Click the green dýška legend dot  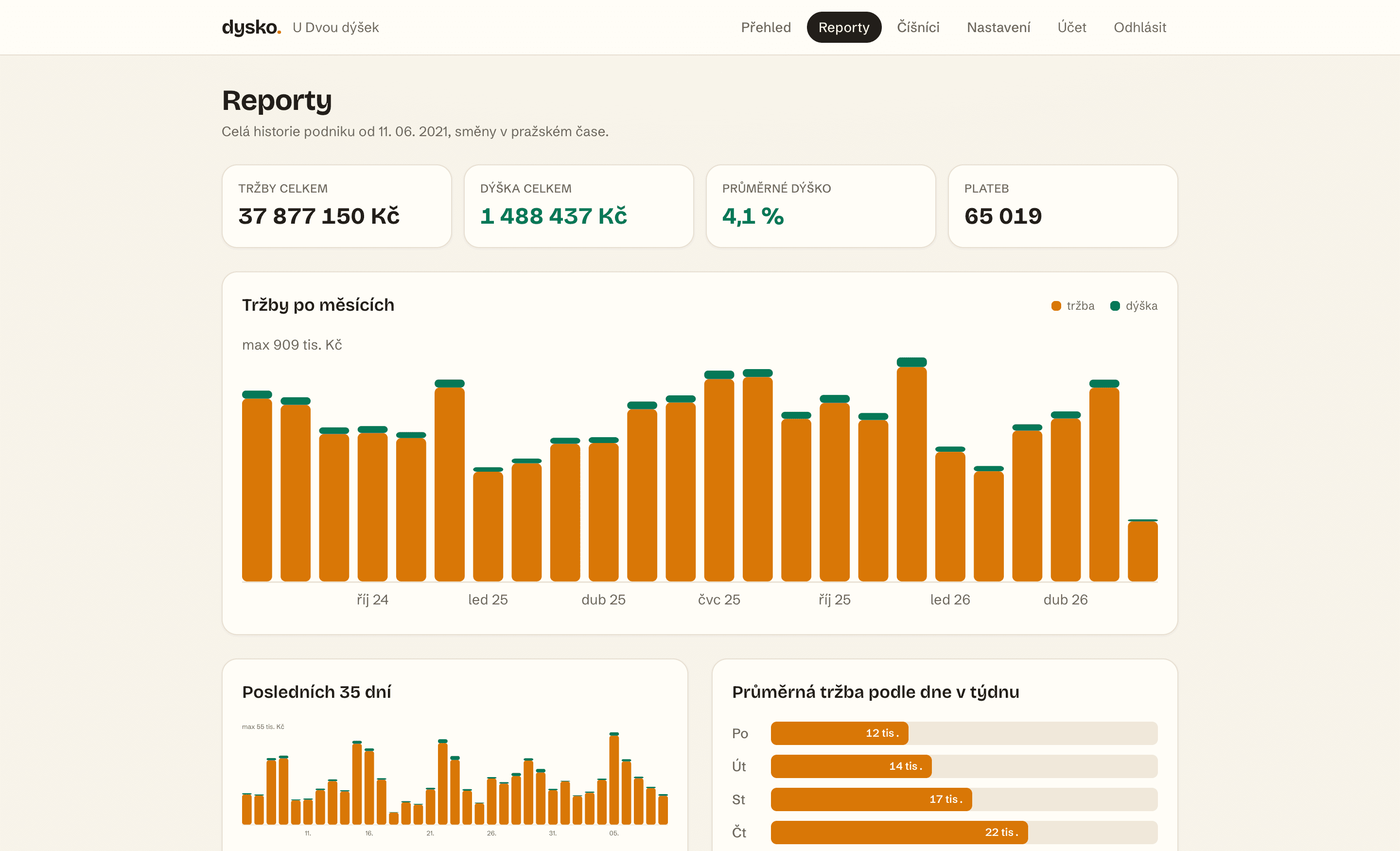tap(1115, 306)
